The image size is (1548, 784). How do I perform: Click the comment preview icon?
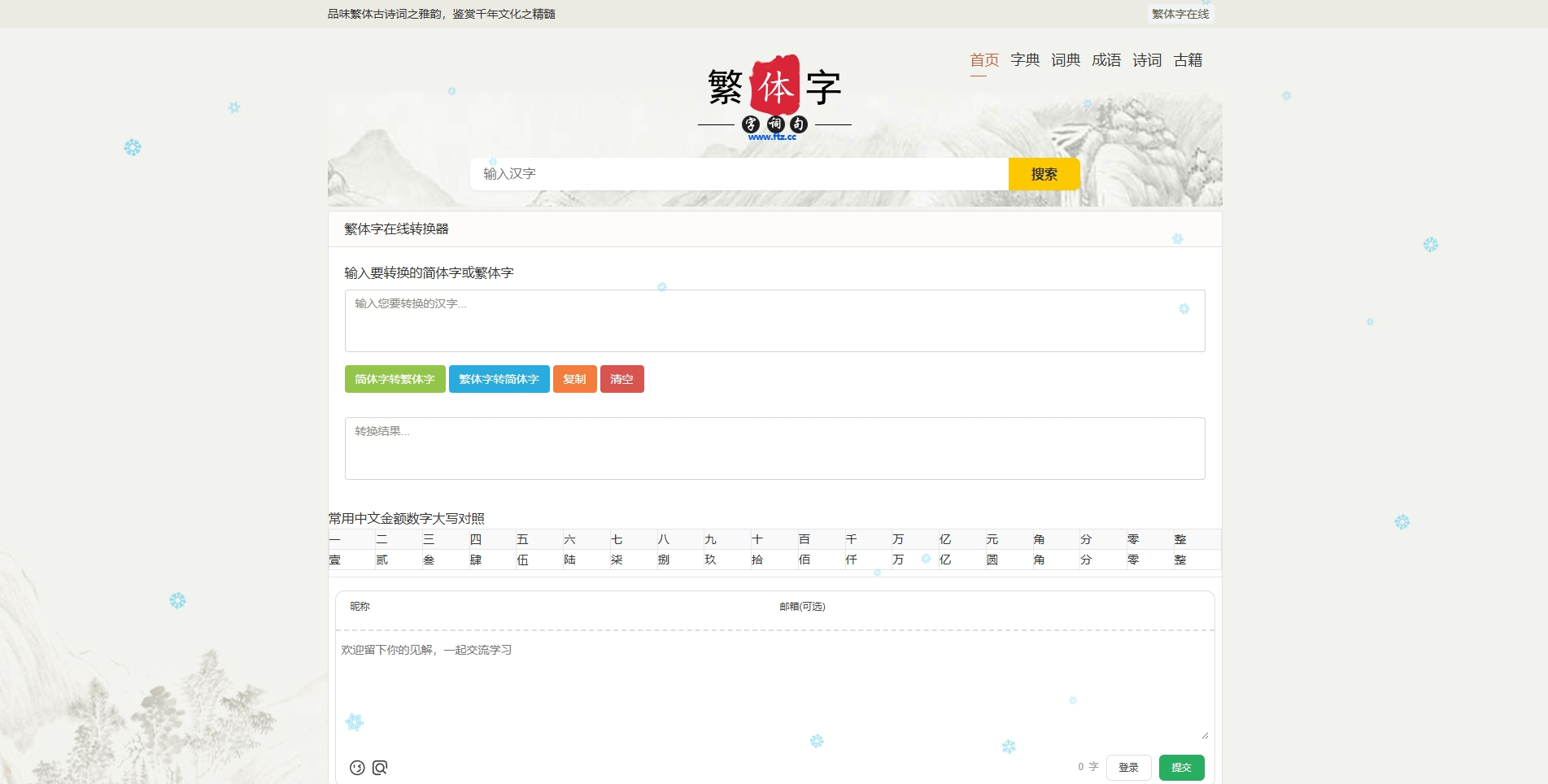[x=379, y=767]
